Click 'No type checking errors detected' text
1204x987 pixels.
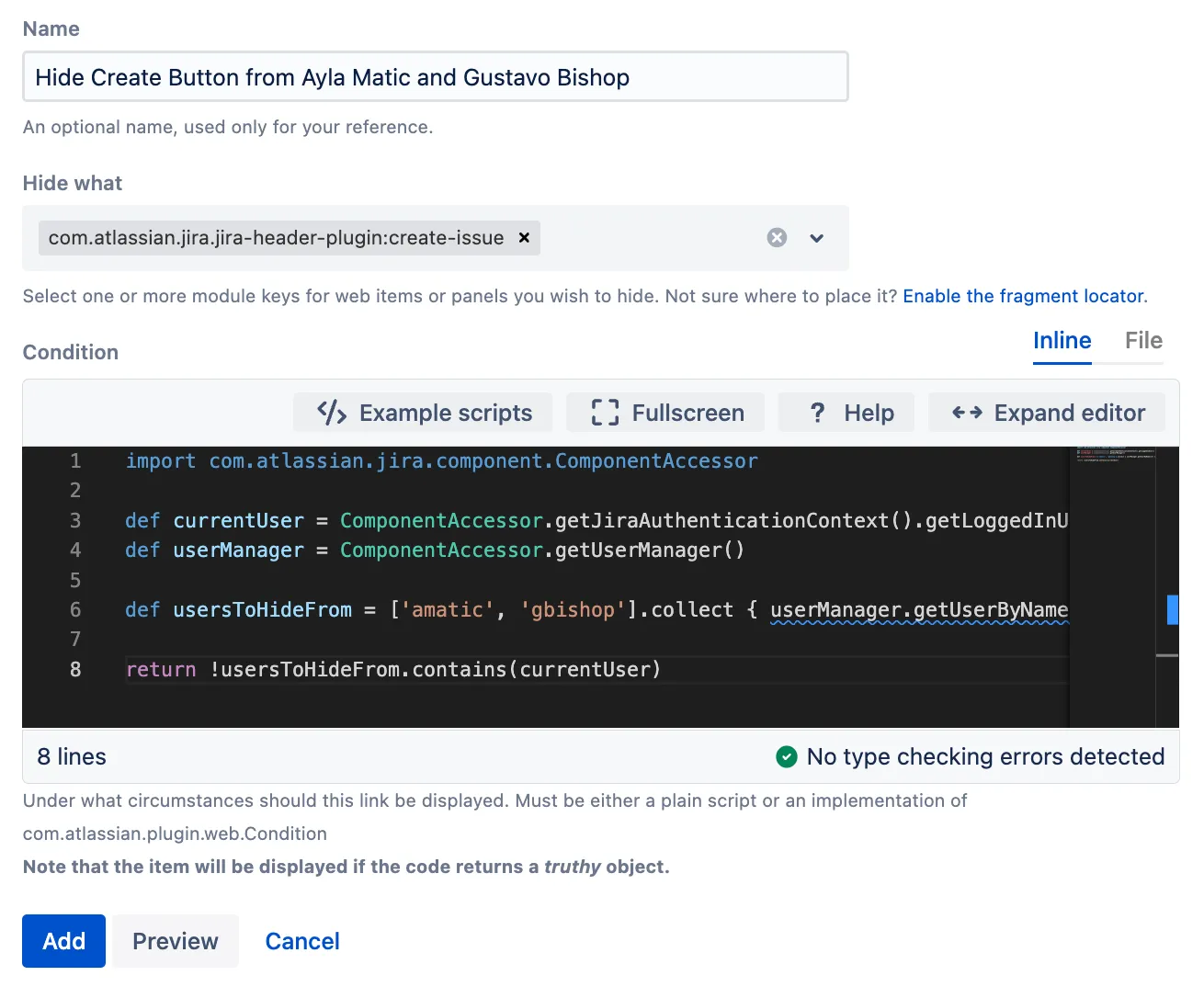click(x=985, y=756)
